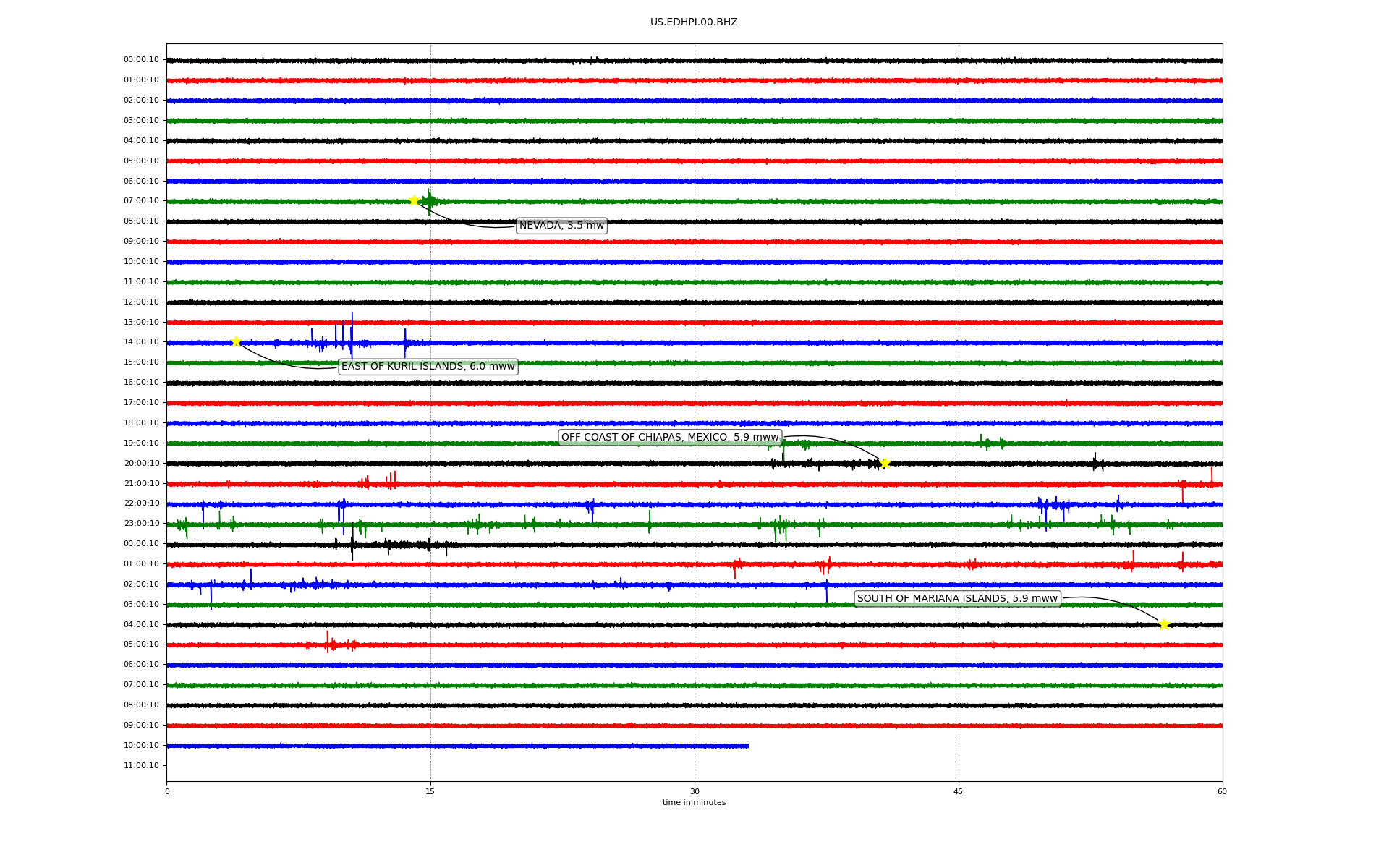Screen dimensions: 1389x868
Task: Click the 15 tick label on x-axis
Action: 430,791
